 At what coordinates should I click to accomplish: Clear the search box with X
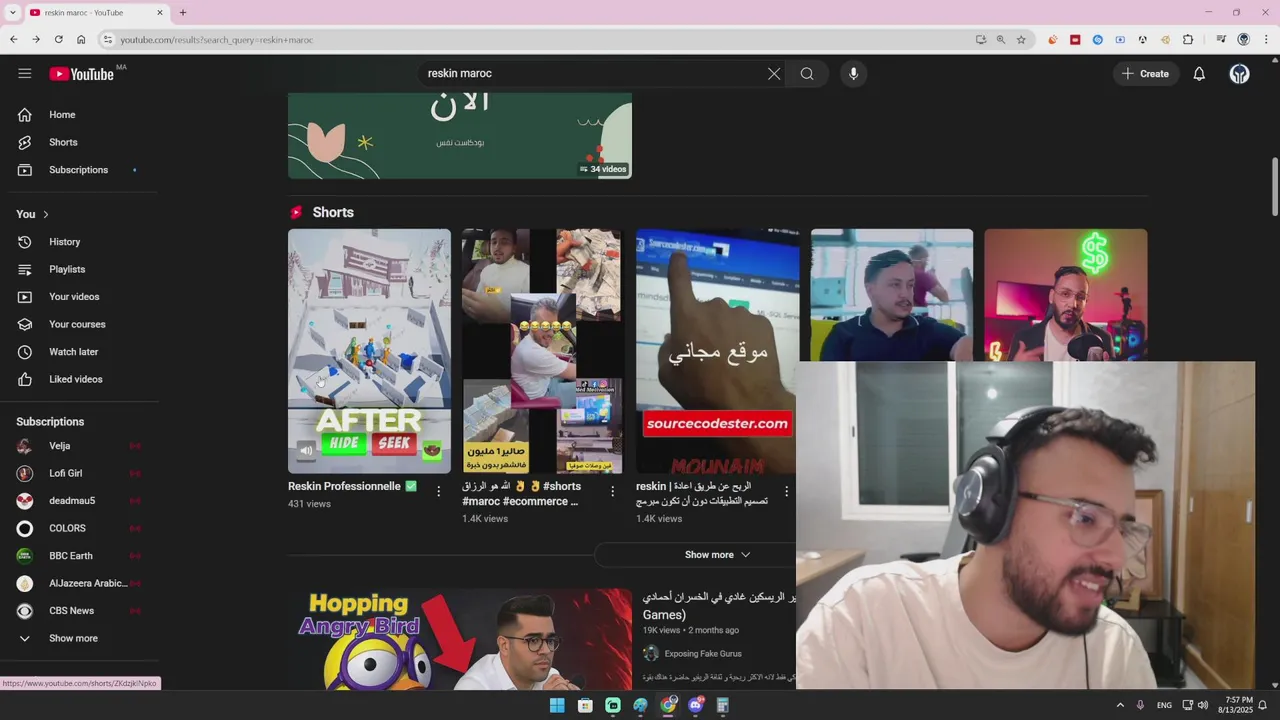click(x=774, y=73)
